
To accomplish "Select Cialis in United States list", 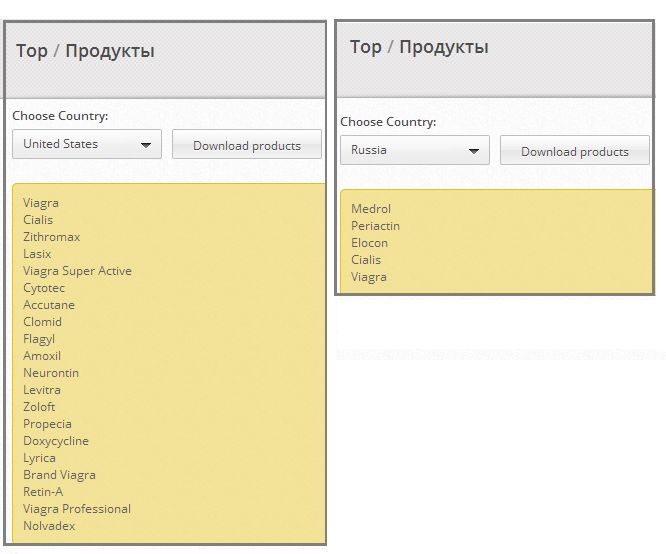I will (x=38, y=220).
